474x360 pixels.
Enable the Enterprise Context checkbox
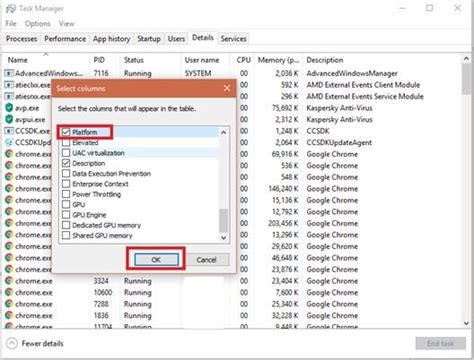tap(66, 184)
